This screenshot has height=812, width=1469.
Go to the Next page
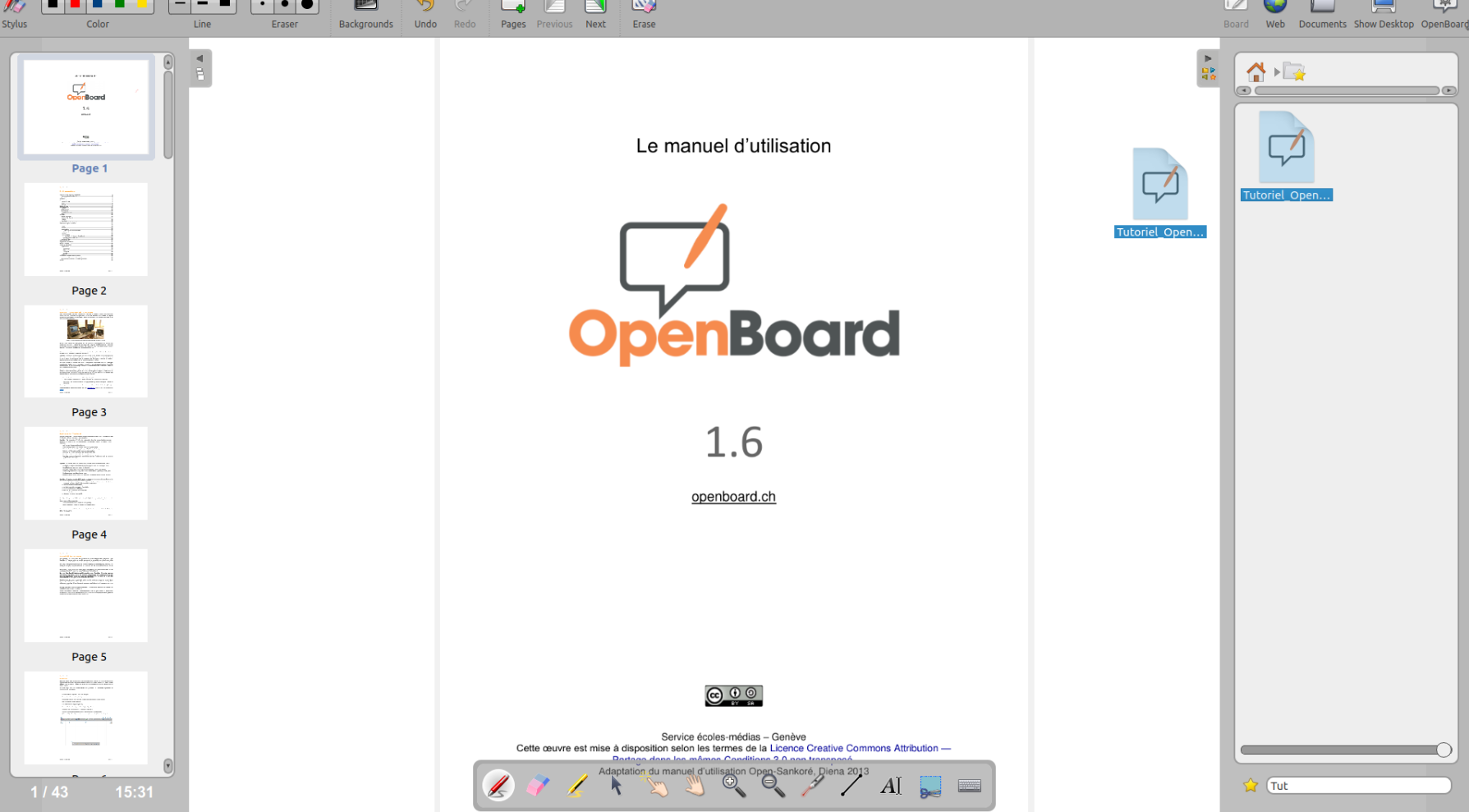(595, 14)
